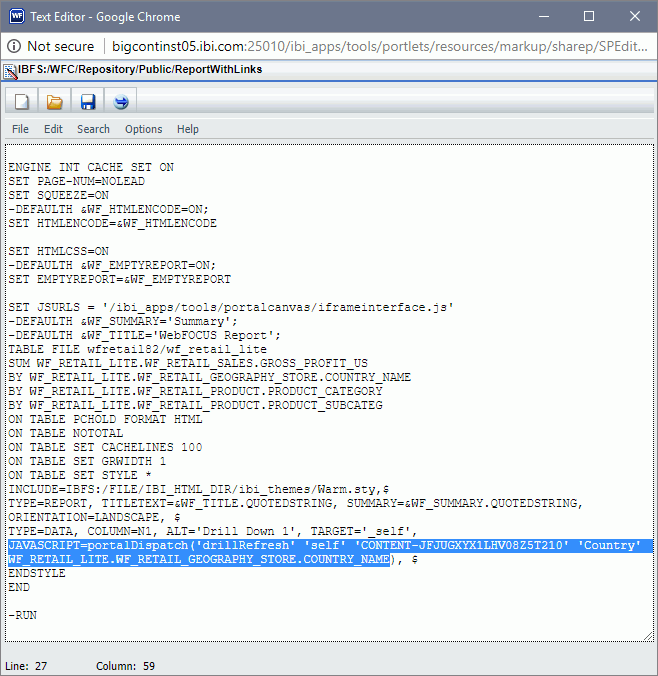Click the New document toolbar icon
Viewport: 658px width, 676px height.
(x=22, y=102)
